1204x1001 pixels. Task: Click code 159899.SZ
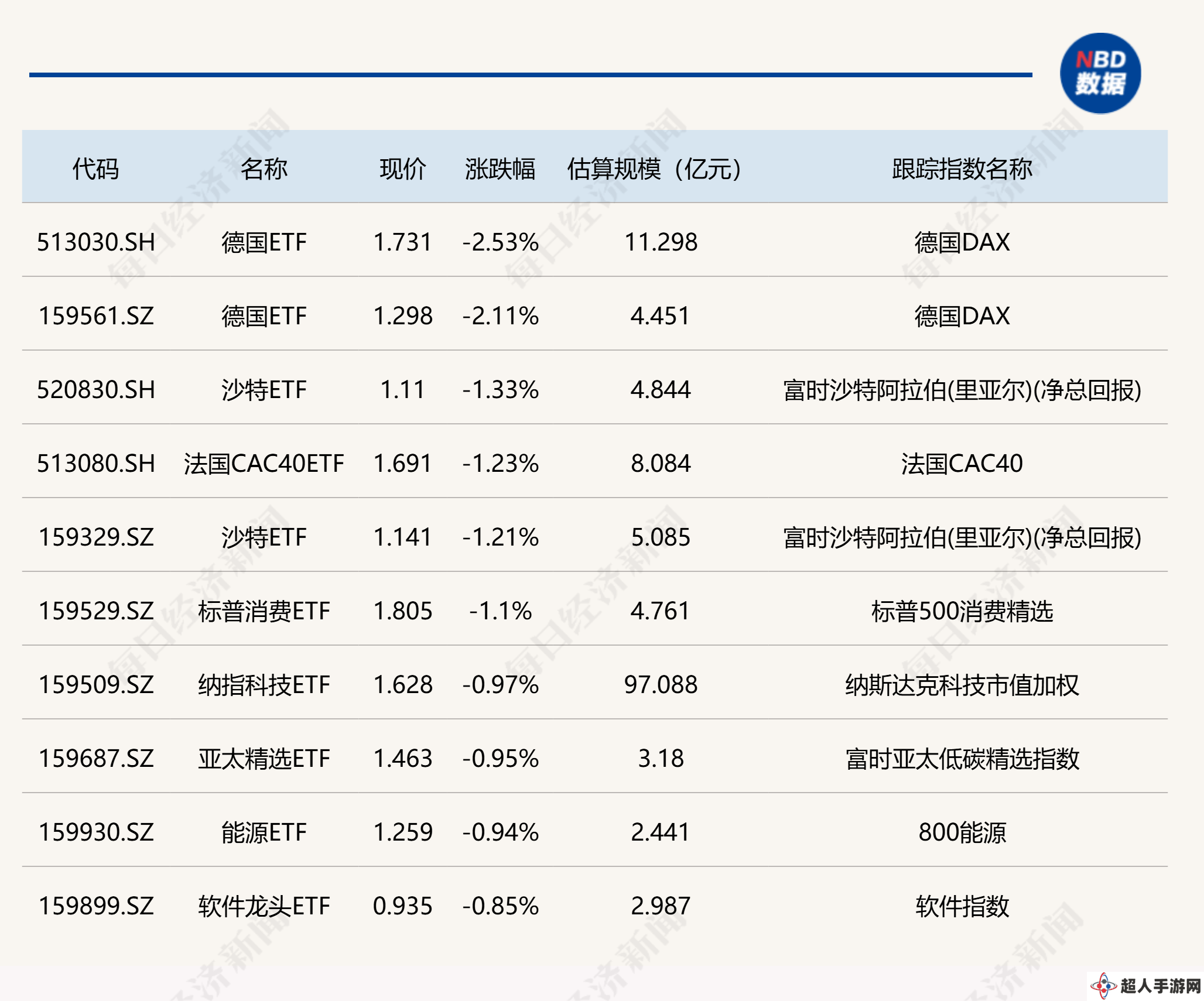[x=96, y=906]
